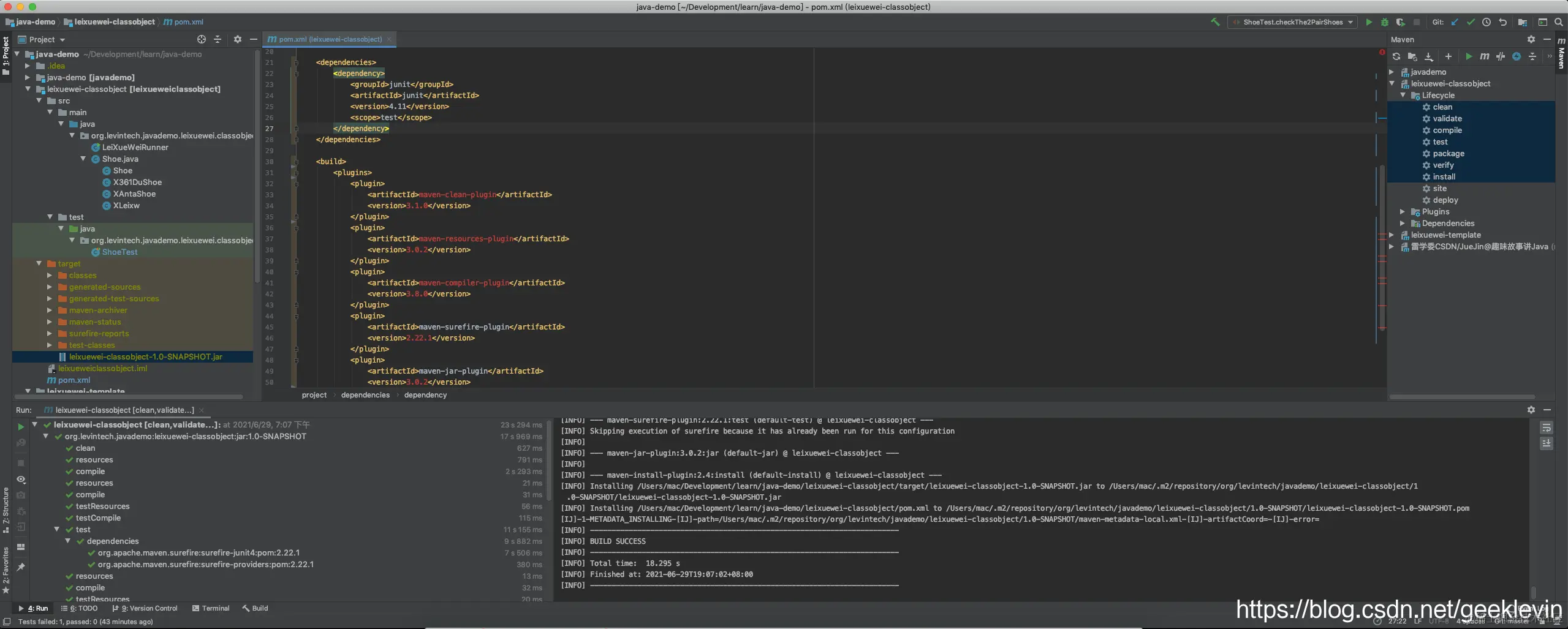Screen dimensions: 1568x629
Task: Click the Build Project hammer icon
Action: pyautogui.click(x=1215, y=22)
